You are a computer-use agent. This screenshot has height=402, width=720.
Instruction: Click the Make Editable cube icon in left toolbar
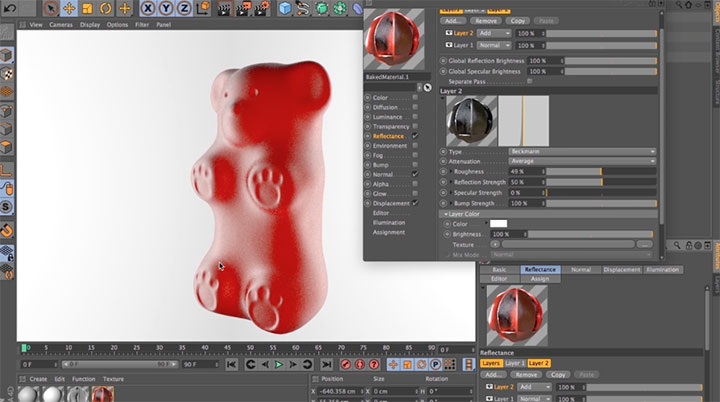click(x=6, y=56)
